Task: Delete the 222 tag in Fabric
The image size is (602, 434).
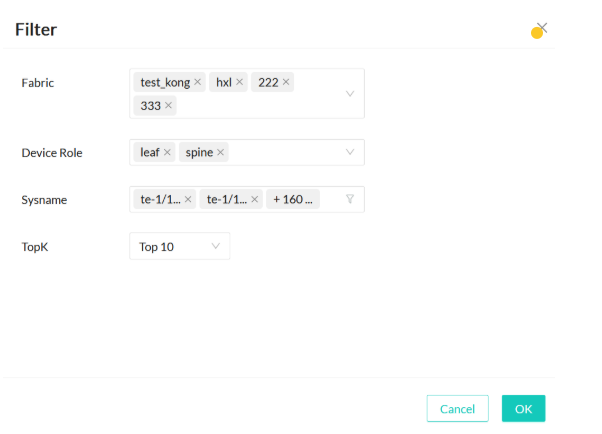Action: pyautogui.click(x=286, y=82)
